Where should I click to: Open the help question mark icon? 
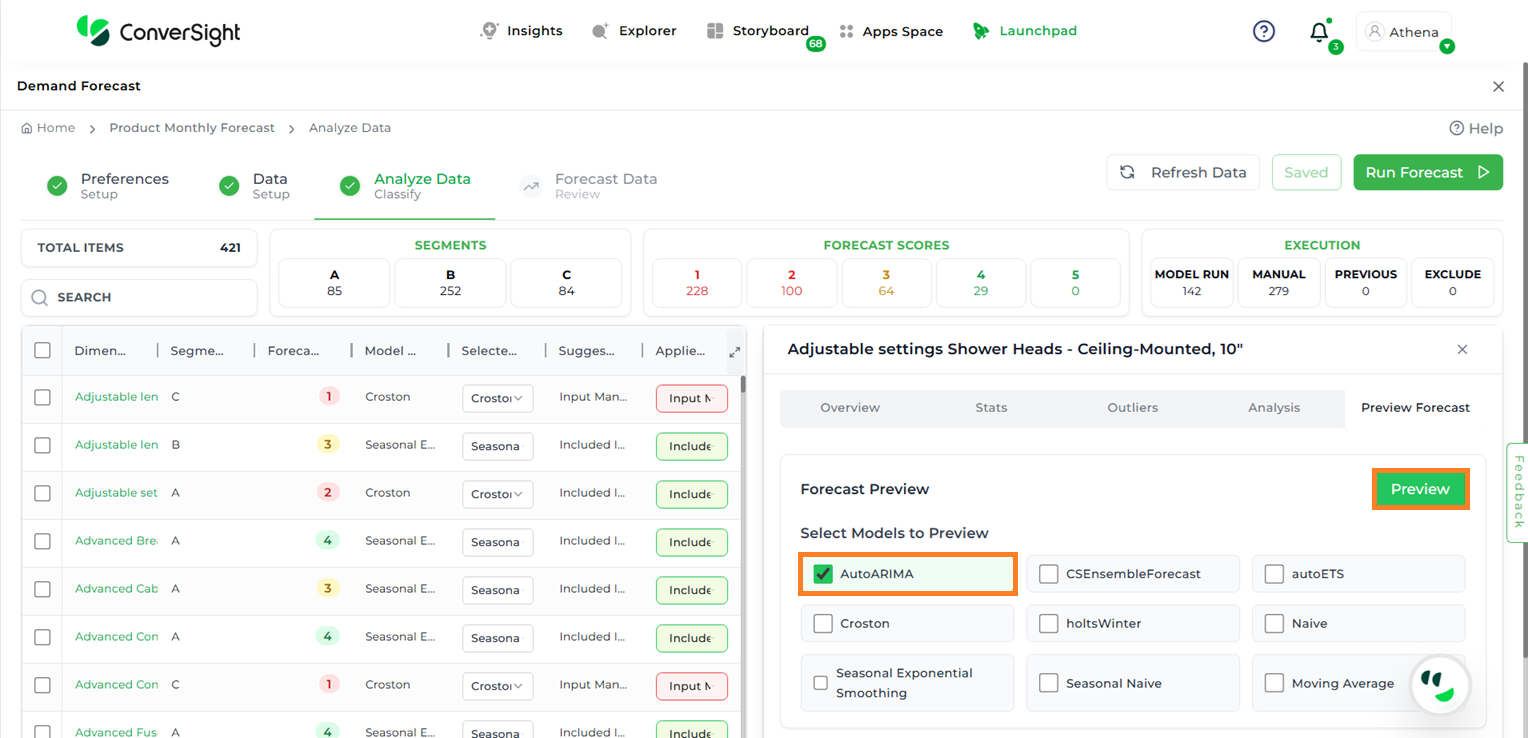click(1264, 32)
